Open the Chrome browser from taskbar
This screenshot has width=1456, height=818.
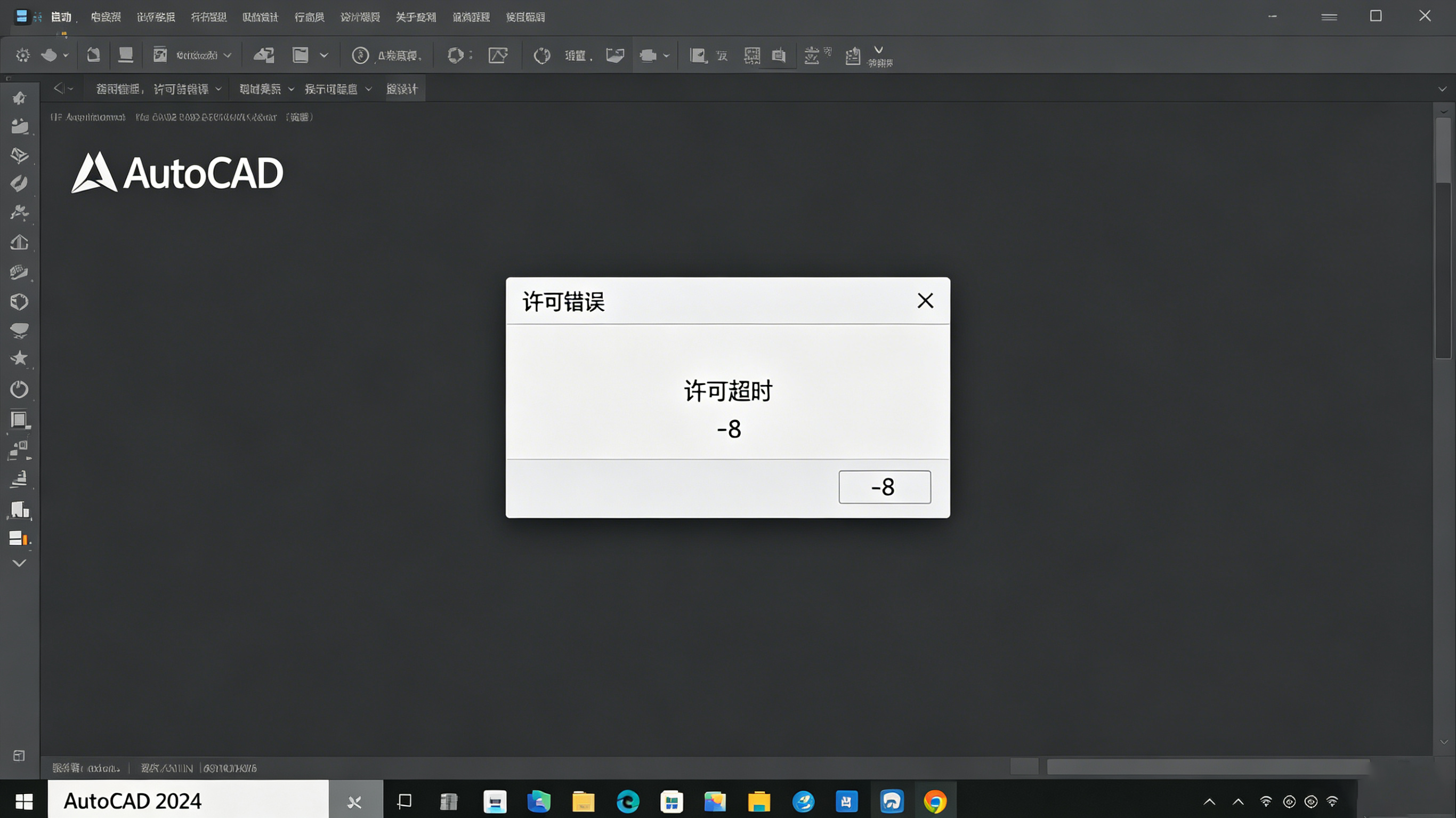click(935, 801)
